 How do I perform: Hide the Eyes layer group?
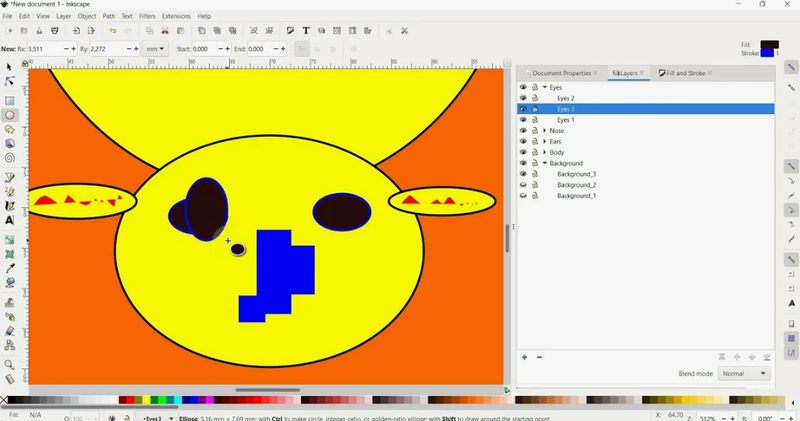[523, 87]
